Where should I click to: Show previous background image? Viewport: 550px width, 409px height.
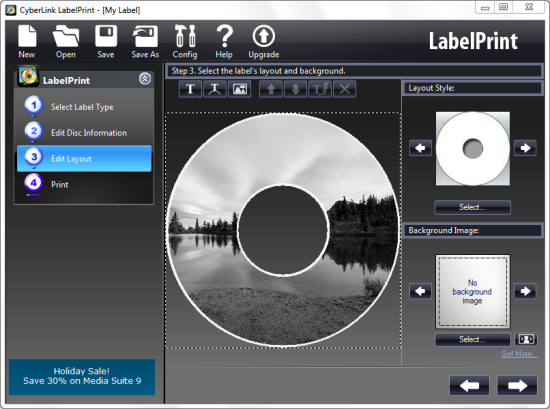pos(420,291)
